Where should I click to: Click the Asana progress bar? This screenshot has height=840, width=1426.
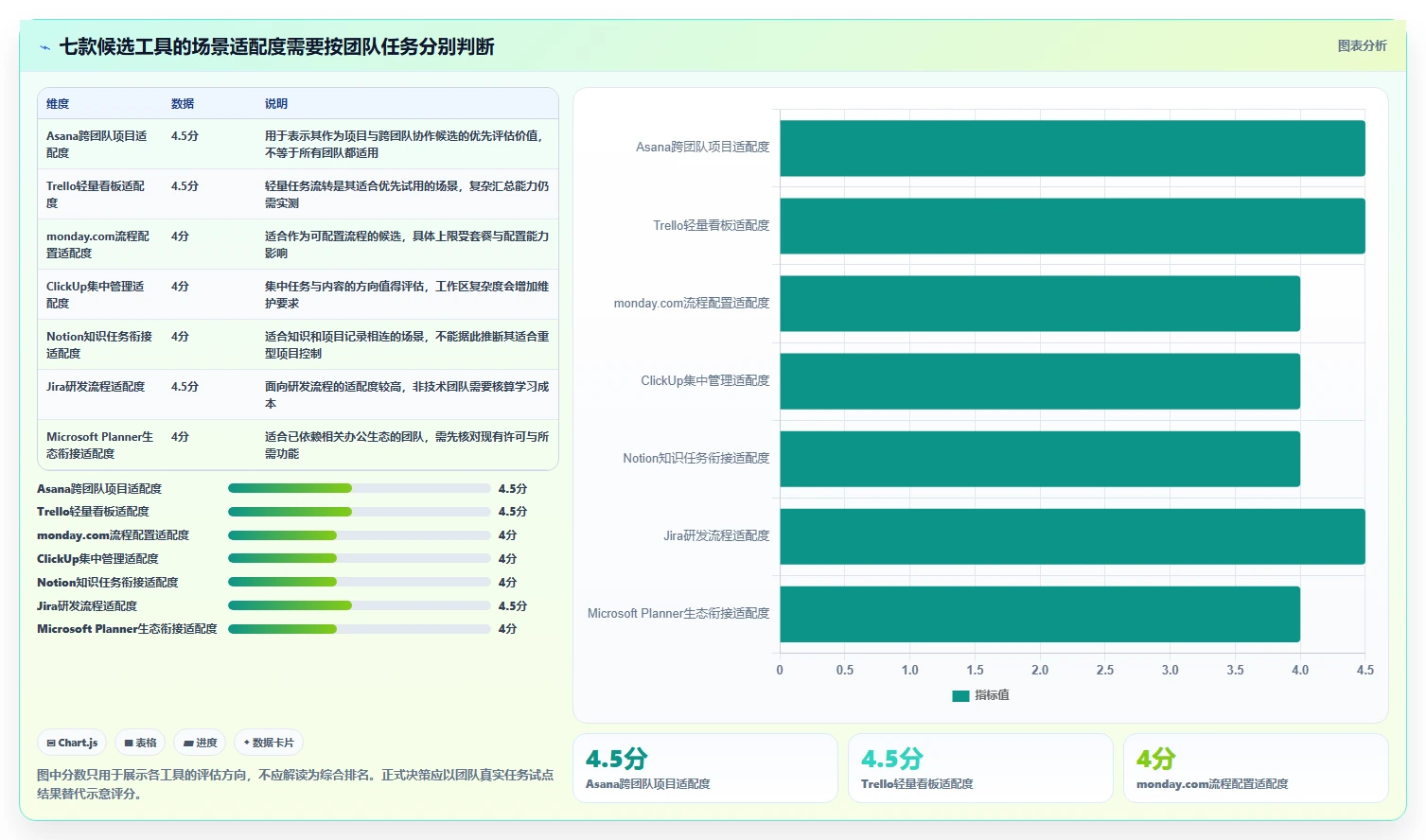pos(360,488)
